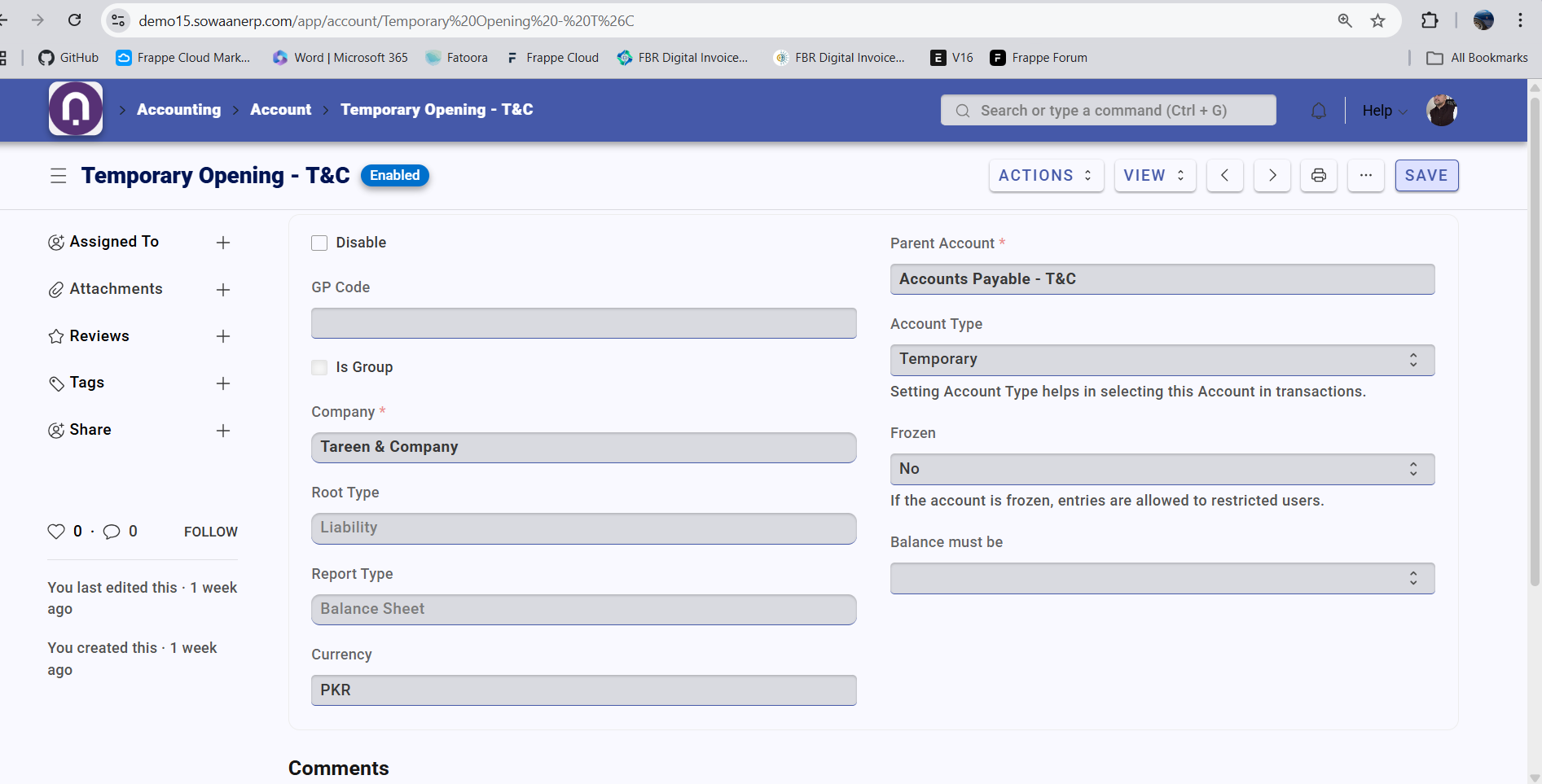This screenshot has height=784, width=1542.
Task: Open the Account Type dropdown
Action: tap(1162, 360)
